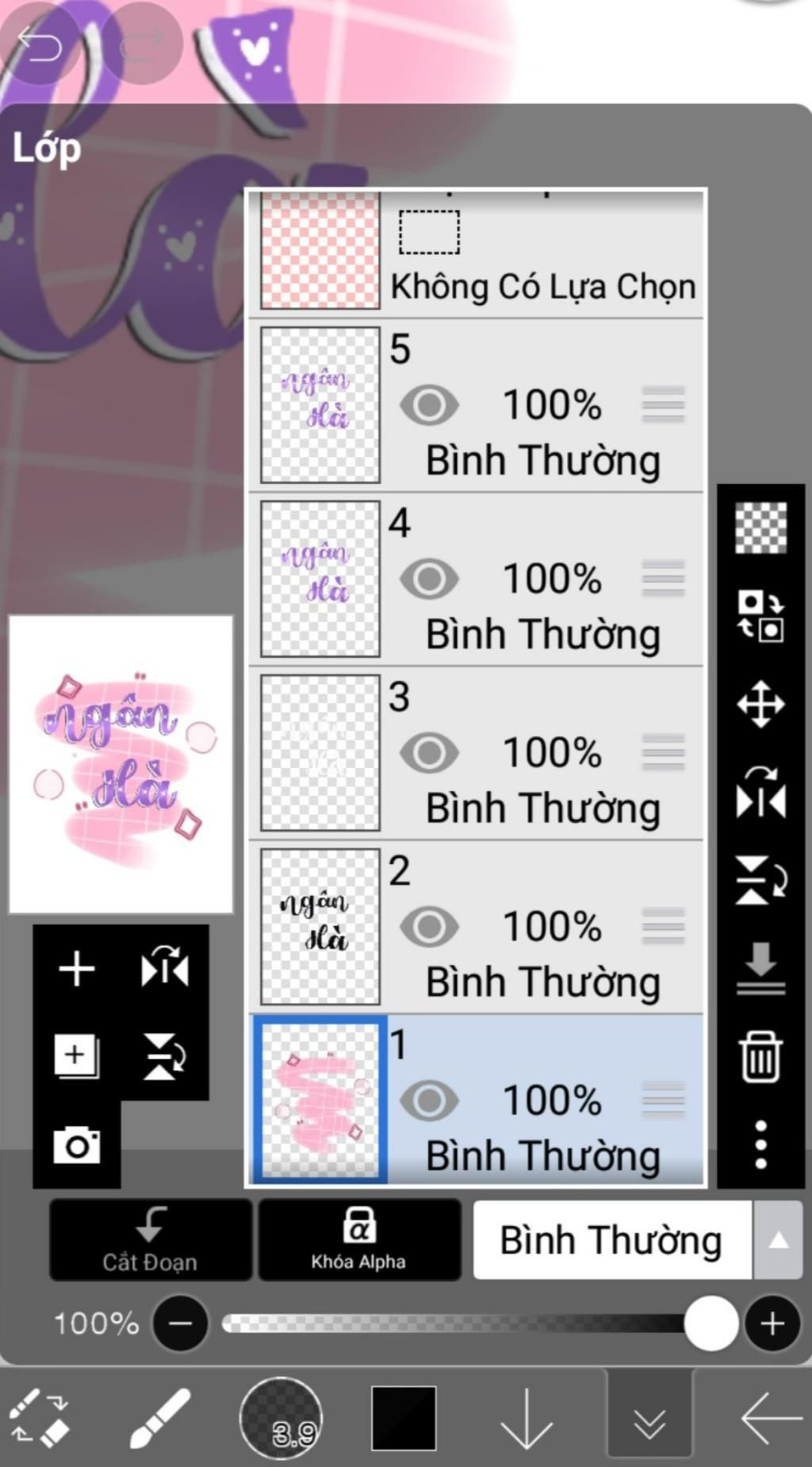Select layer 2 in layer list
Screen dimensions: 812x1467
pos(476,927)
